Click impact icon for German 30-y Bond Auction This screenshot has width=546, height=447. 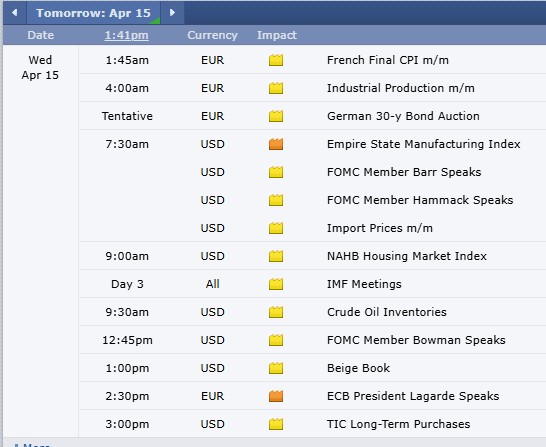point(276,116)
